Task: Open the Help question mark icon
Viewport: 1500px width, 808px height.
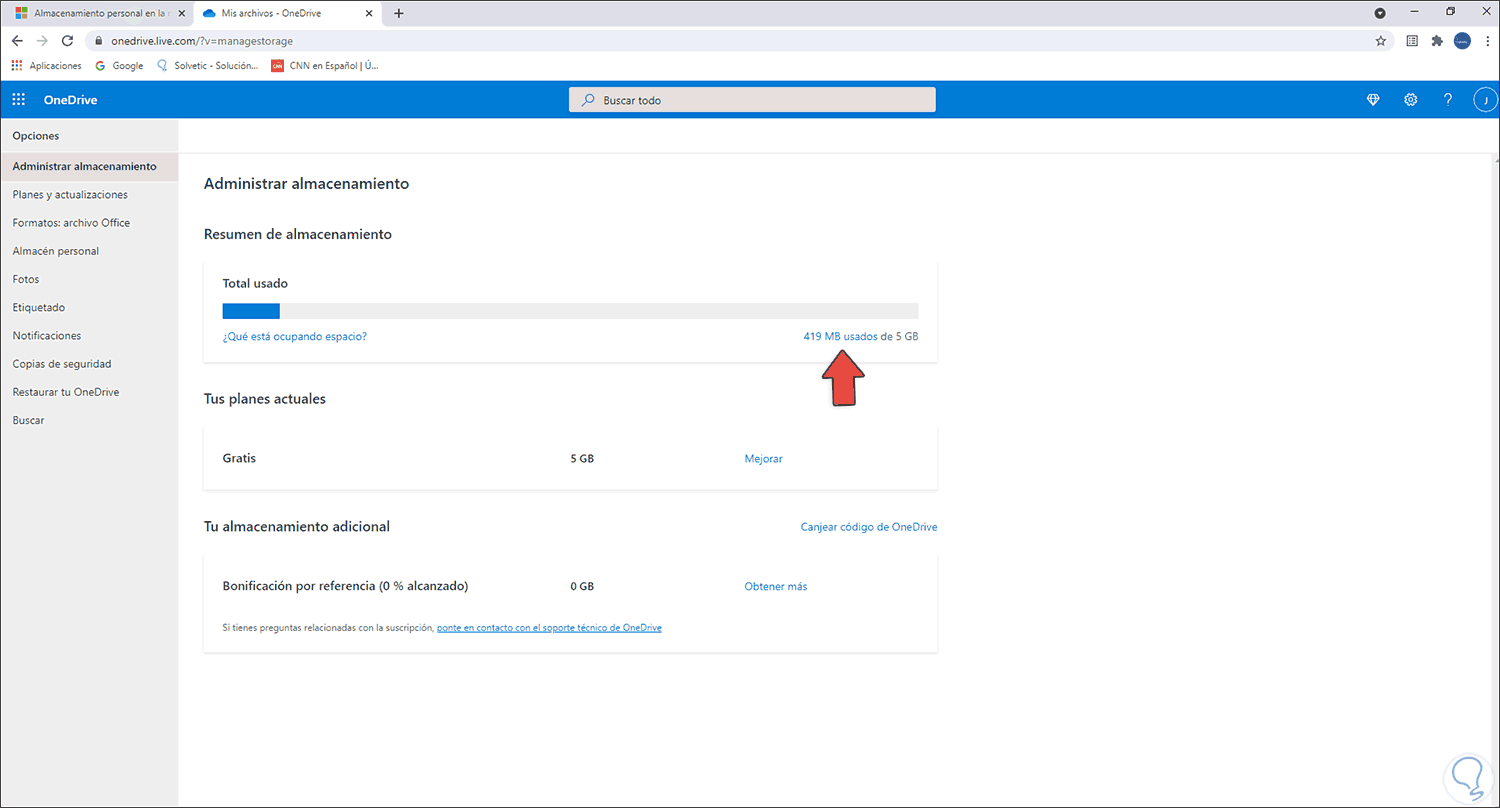Action: point(1447,100)
